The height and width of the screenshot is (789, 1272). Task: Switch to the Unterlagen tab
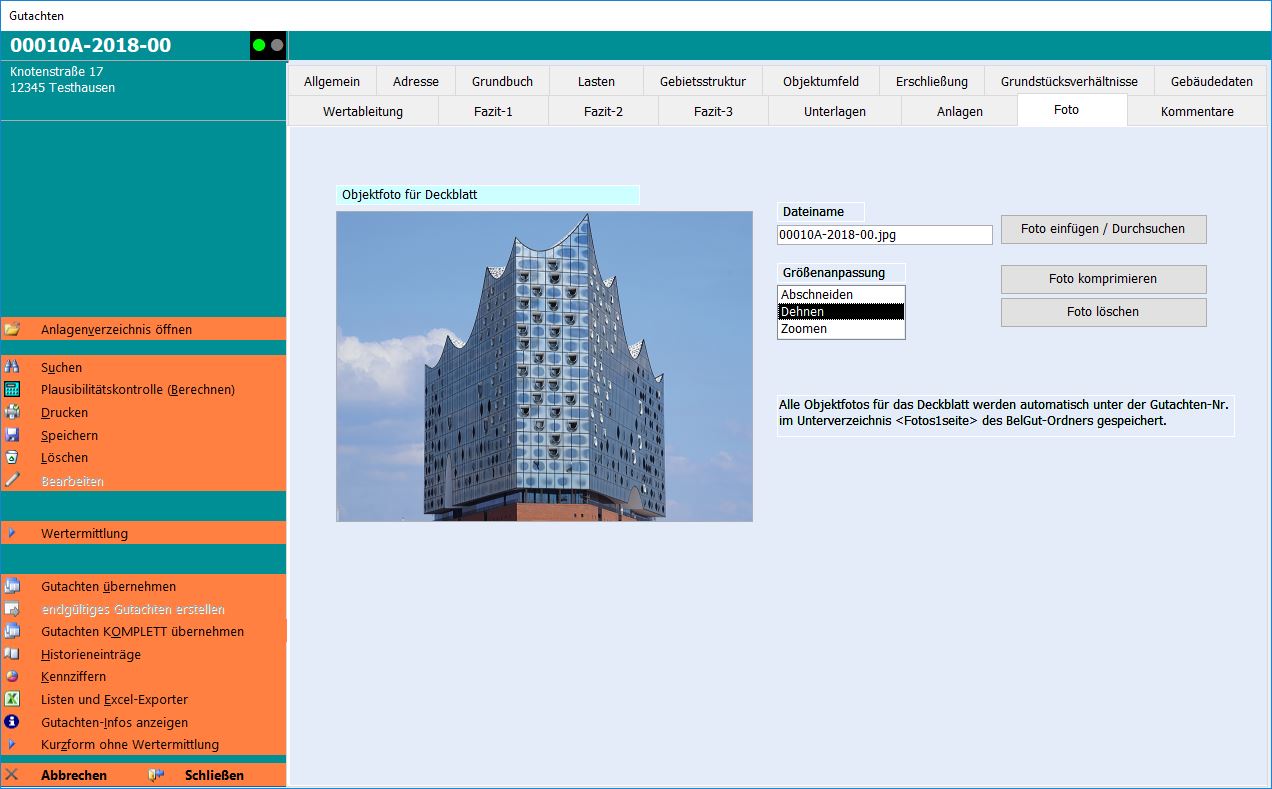(x=835, y=111)
